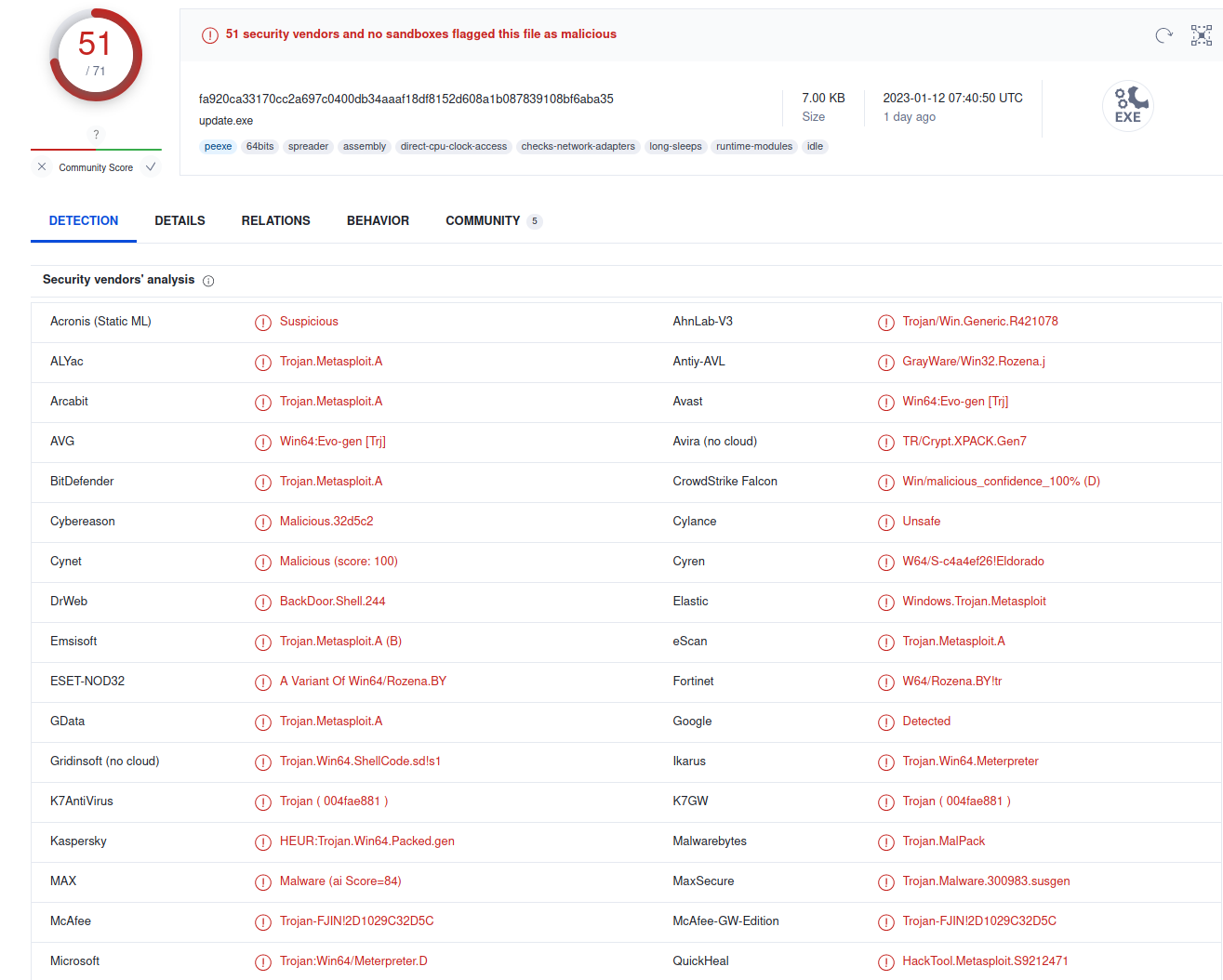
Task: Click the red alert icon in banner
Action: 210,35
